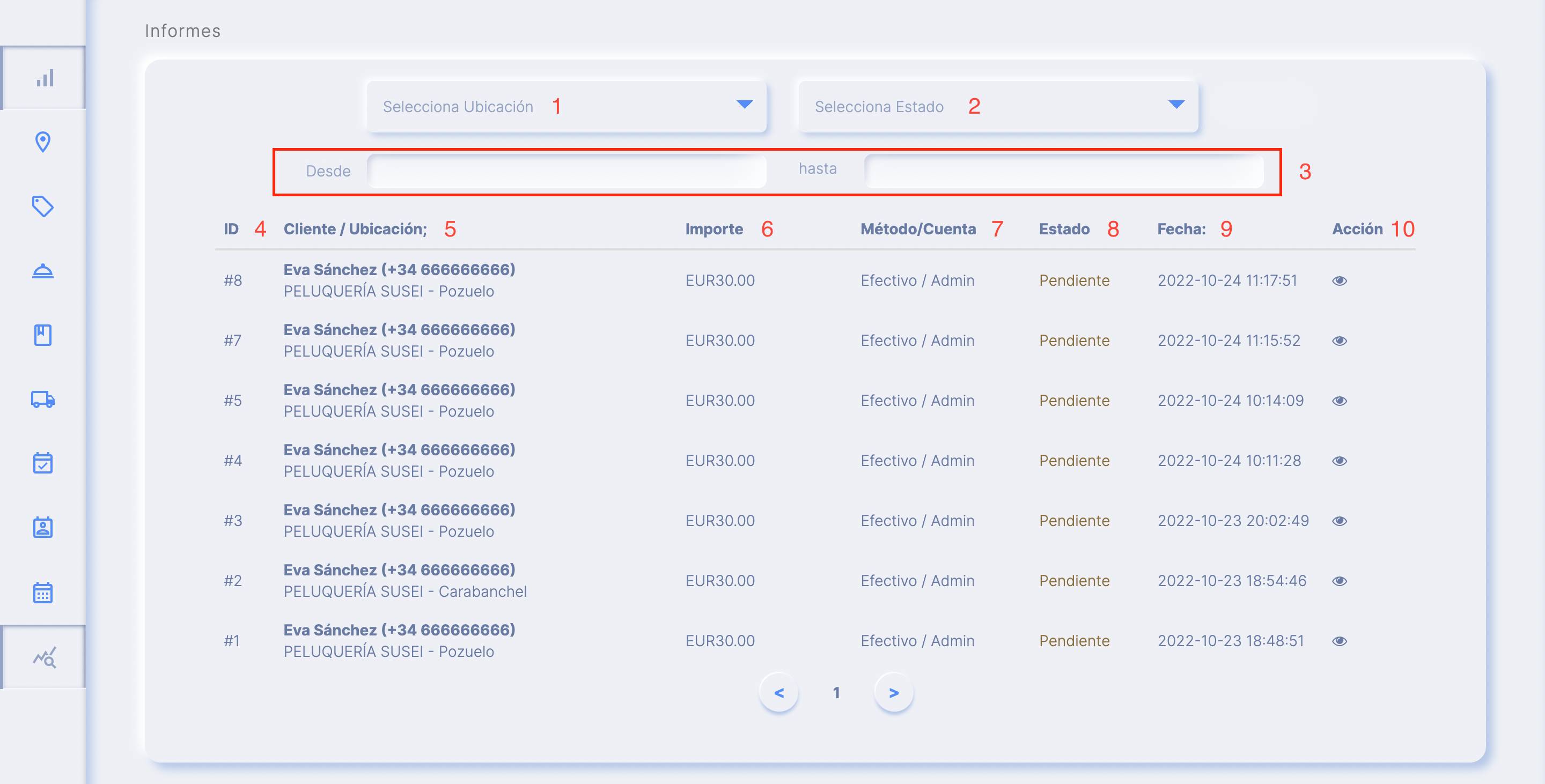Open the reports analytics magnifier sidebar icon
1545x784 pixels.
[45, 657]
